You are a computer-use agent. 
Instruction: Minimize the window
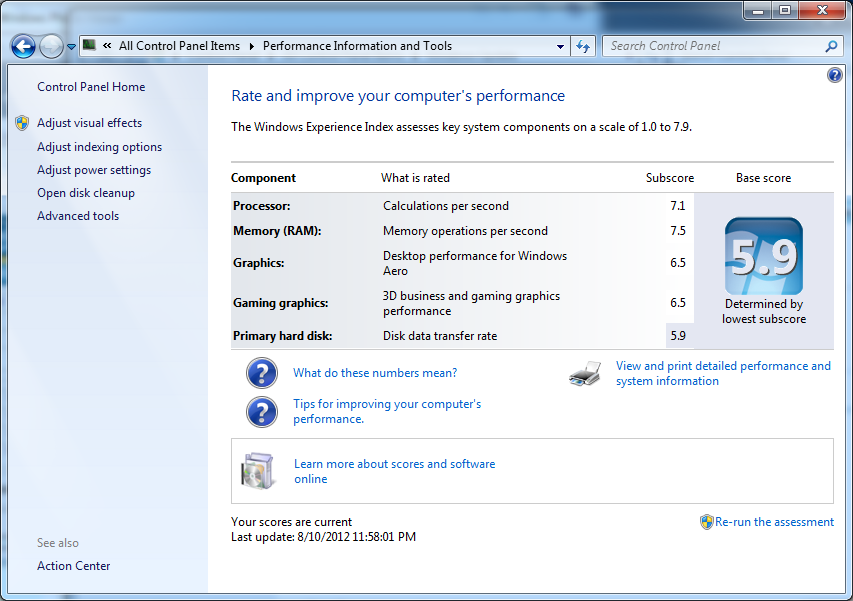(x=758, y=10)
